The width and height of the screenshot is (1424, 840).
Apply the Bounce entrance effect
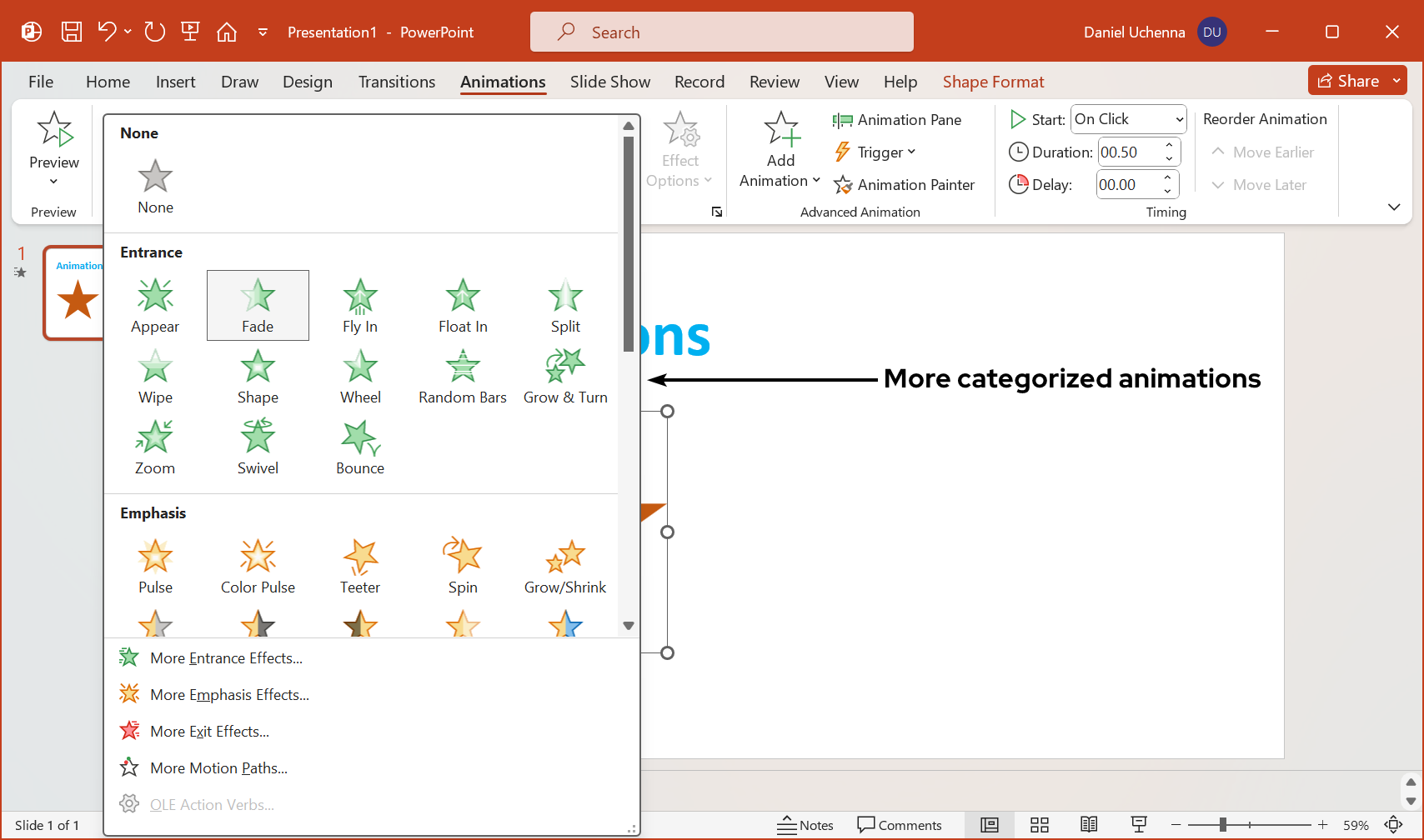coord(360,447)
